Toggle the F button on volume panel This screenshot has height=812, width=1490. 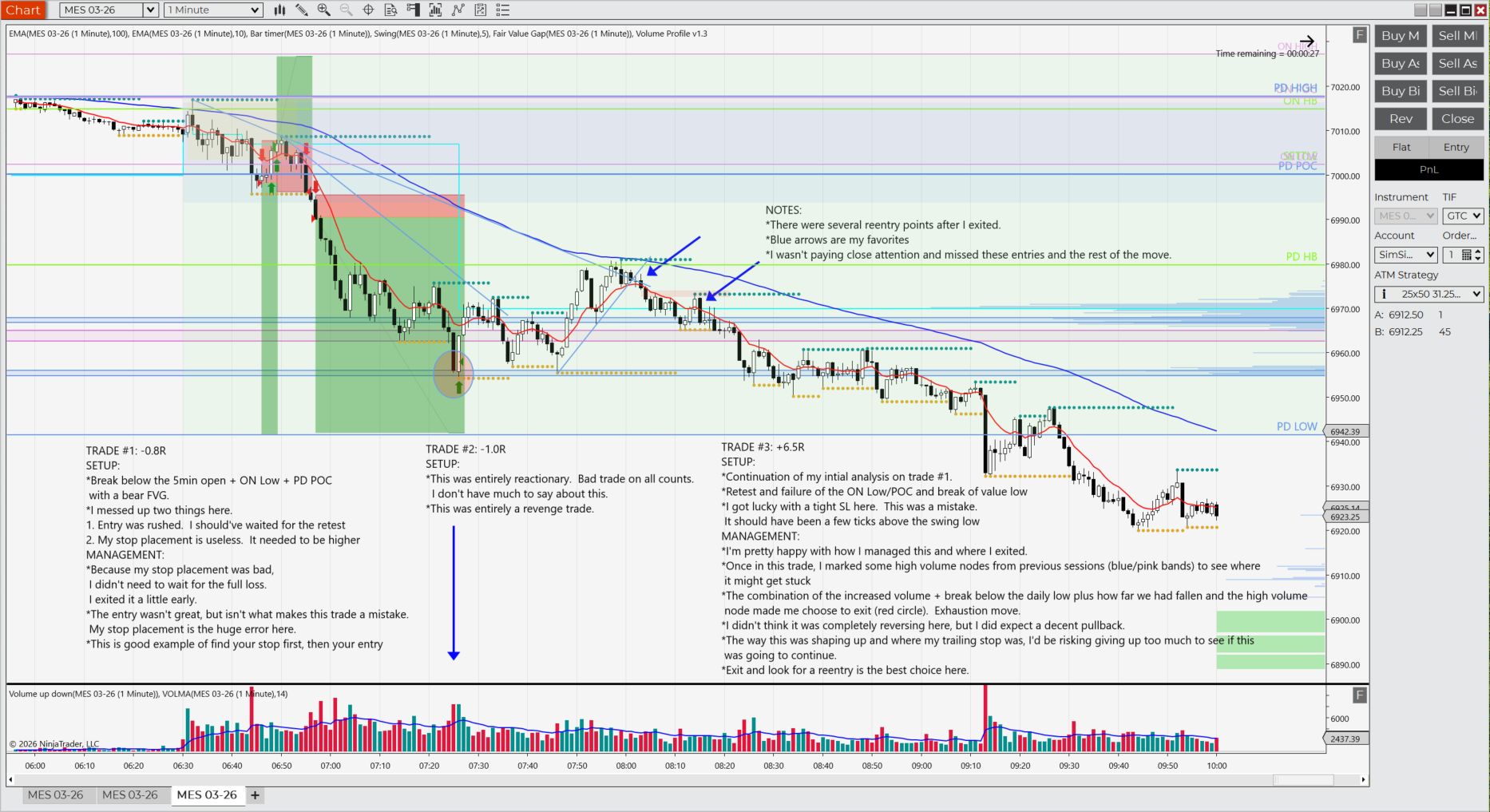click(x=1360, y=695)
